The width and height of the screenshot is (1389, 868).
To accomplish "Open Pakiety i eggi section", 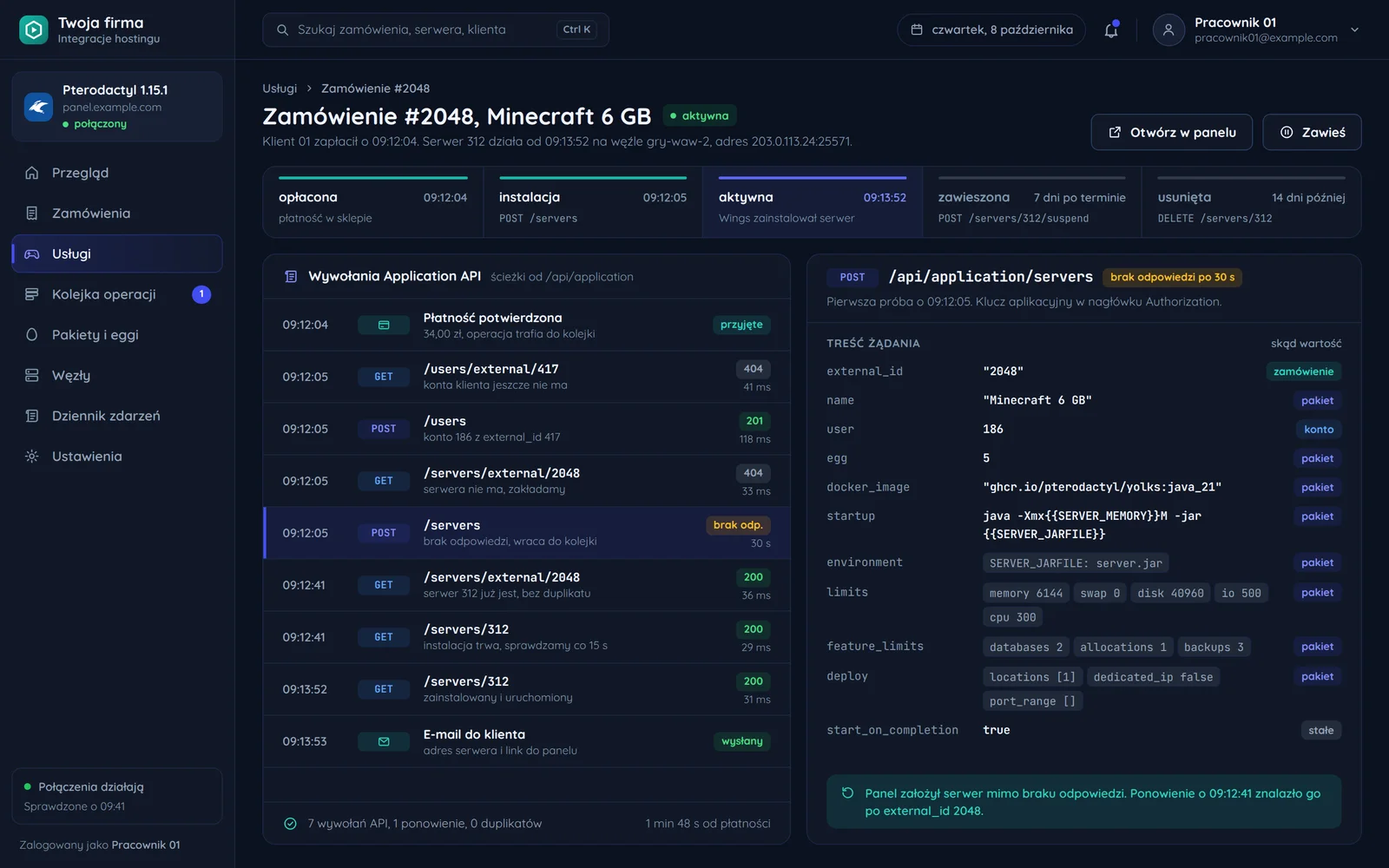I will (117, 335).
